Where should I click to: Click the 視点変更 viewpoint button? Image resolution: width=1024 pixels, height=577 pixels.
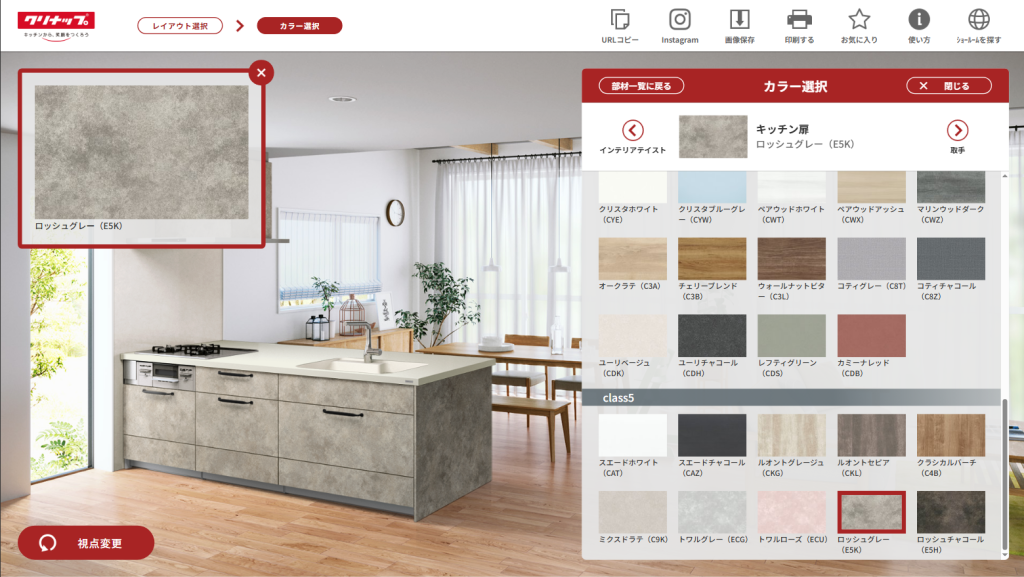point(86,543)
